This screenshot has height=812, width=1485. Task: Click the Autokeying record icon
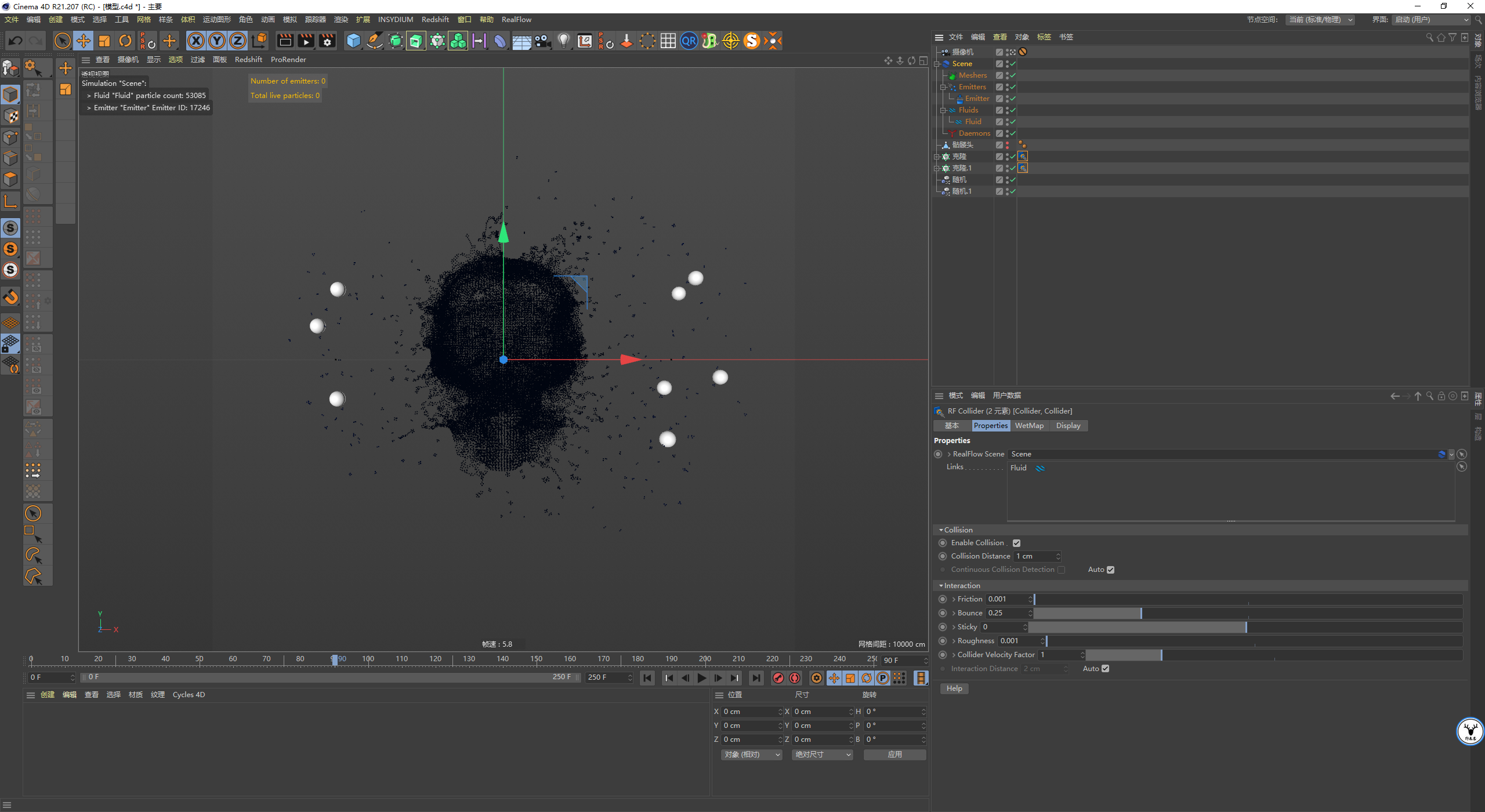(x=795, y=677)
